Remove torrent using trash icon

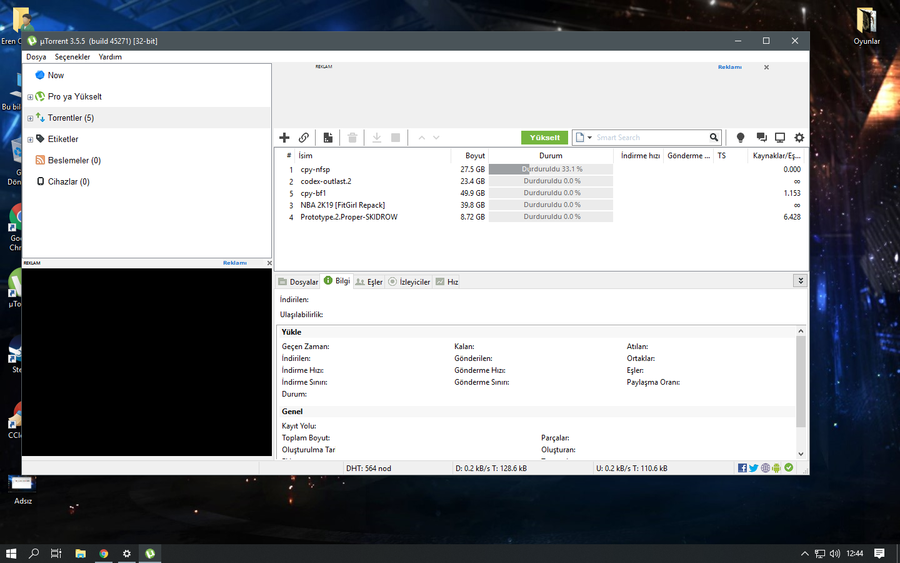pos(352,138)
